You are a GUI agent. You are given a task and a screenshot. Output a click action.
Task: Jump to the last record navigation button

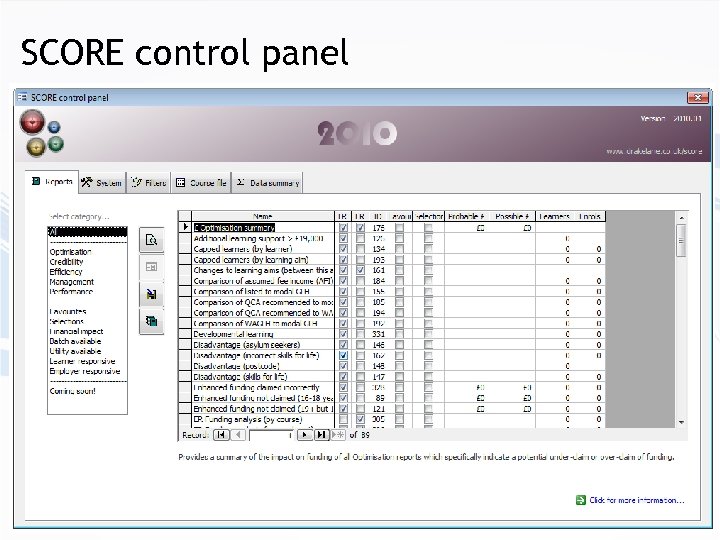tap(321, 434)
